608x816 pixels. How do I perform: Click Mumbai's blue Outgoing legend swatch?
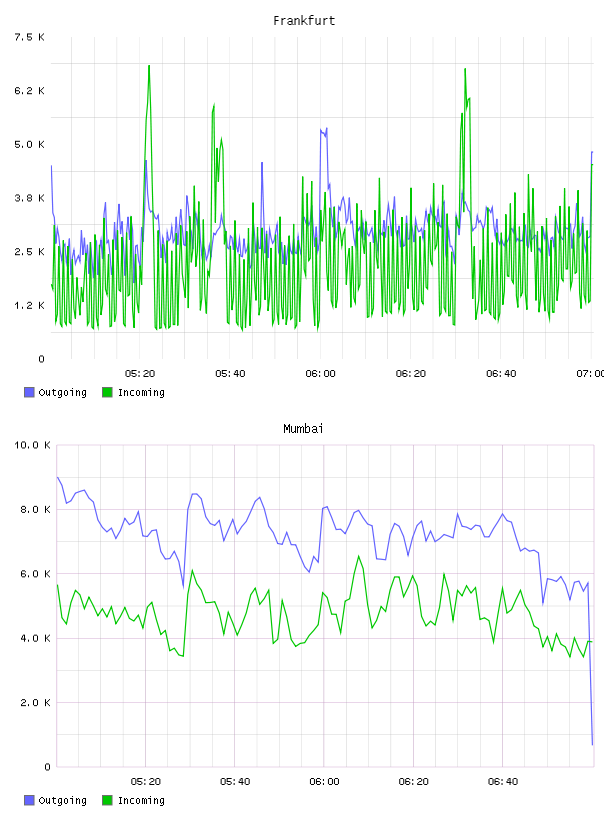29,800
